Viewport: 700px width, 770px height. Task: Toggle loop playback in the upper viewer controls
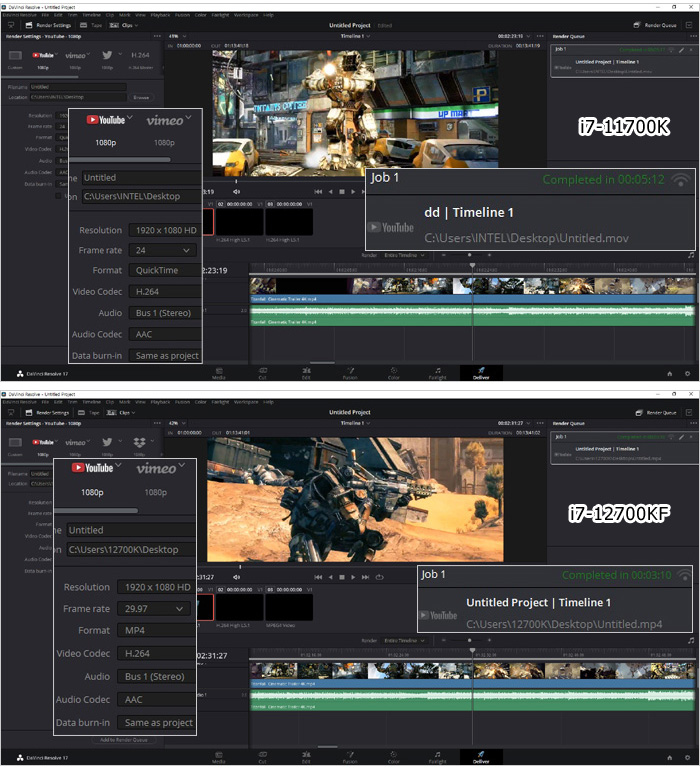click(381, 191)
